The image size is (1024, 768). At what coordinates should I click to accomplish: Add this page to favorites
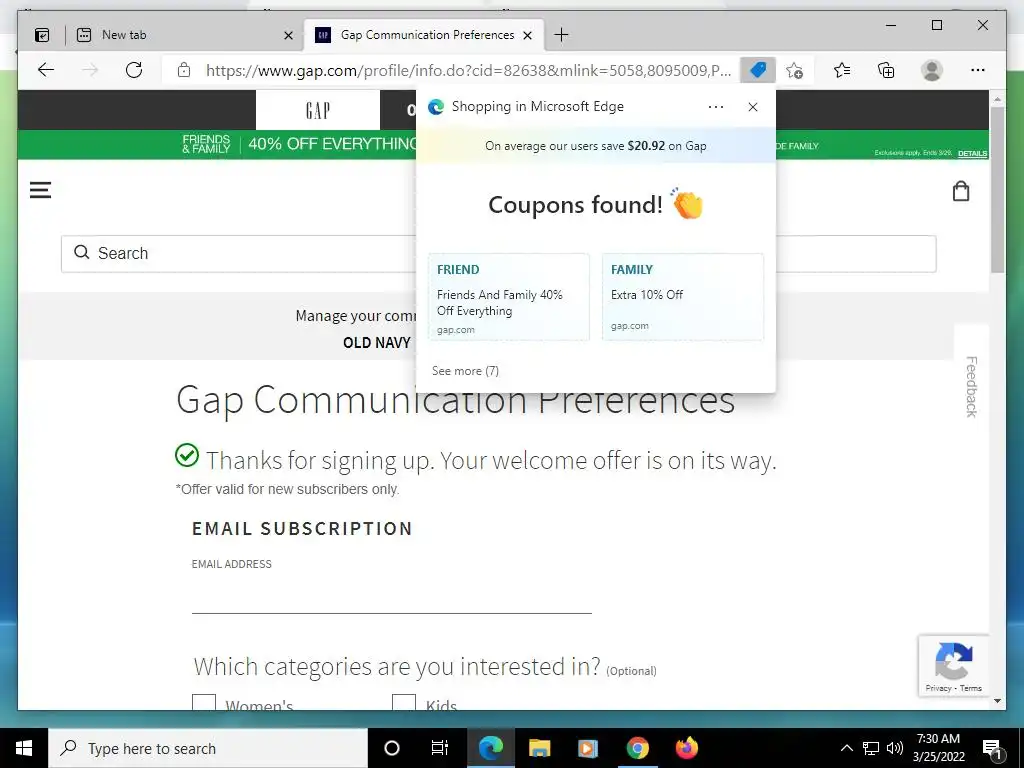point(794,70)
